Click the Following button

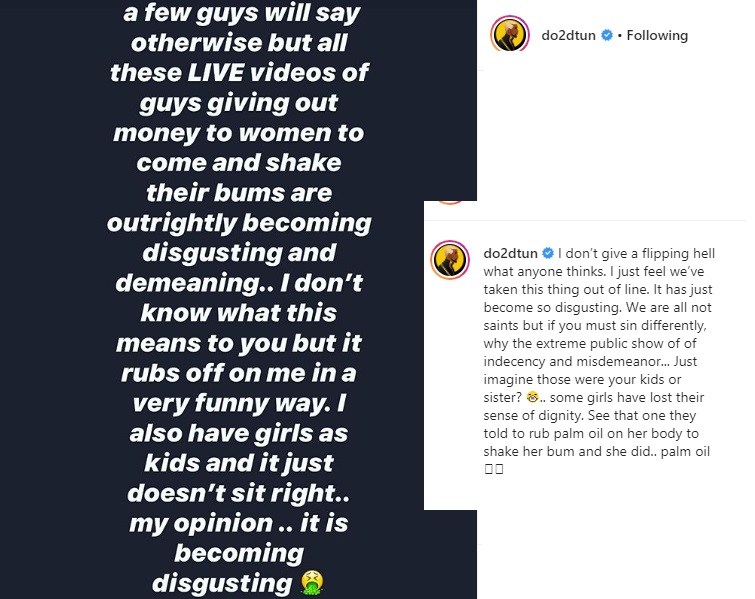[657, 36]
